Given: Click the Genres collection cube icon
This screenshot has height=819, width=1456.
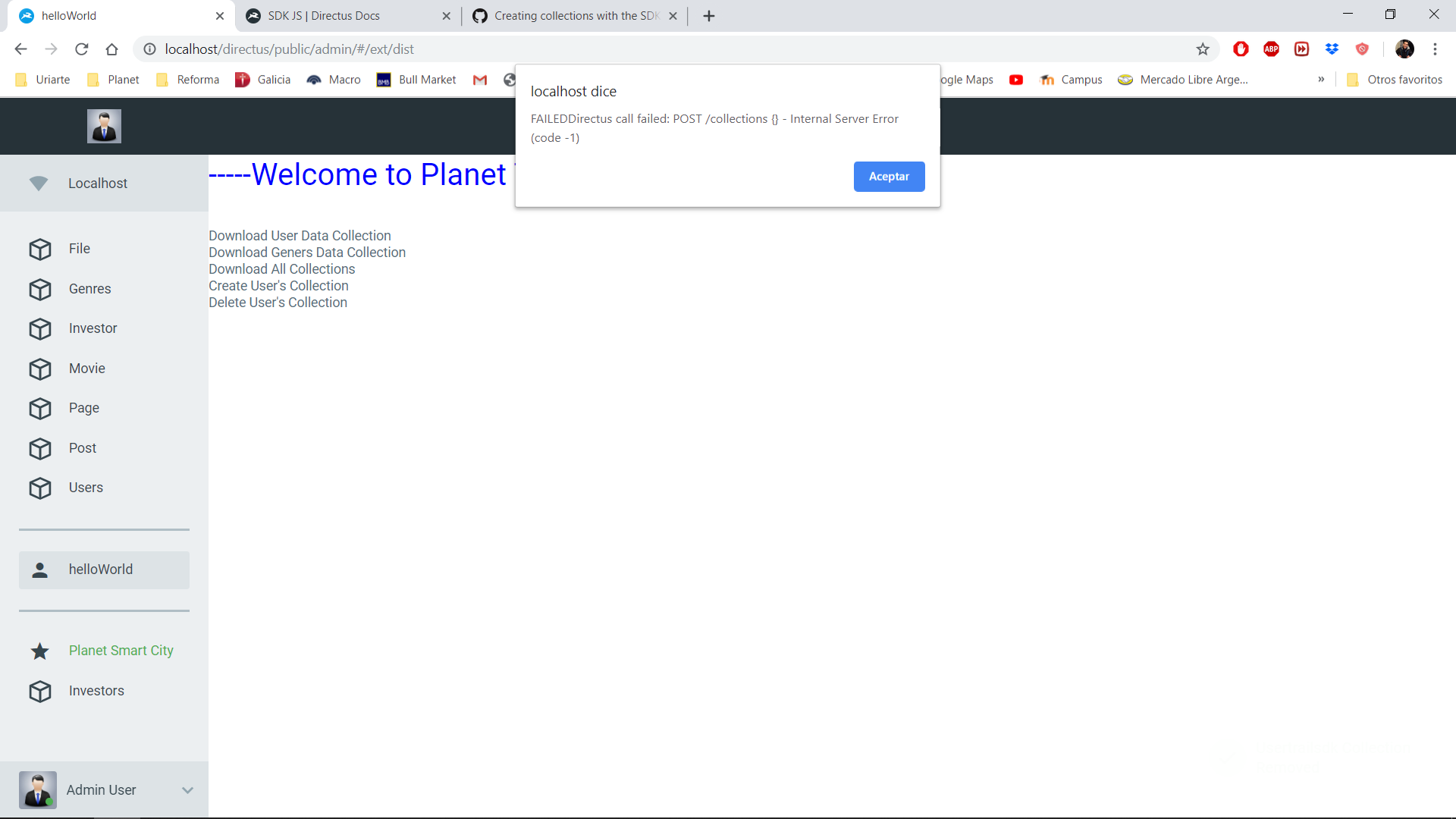Looking at the screenshot, I should pyautogui.click(x=40, y=289).
